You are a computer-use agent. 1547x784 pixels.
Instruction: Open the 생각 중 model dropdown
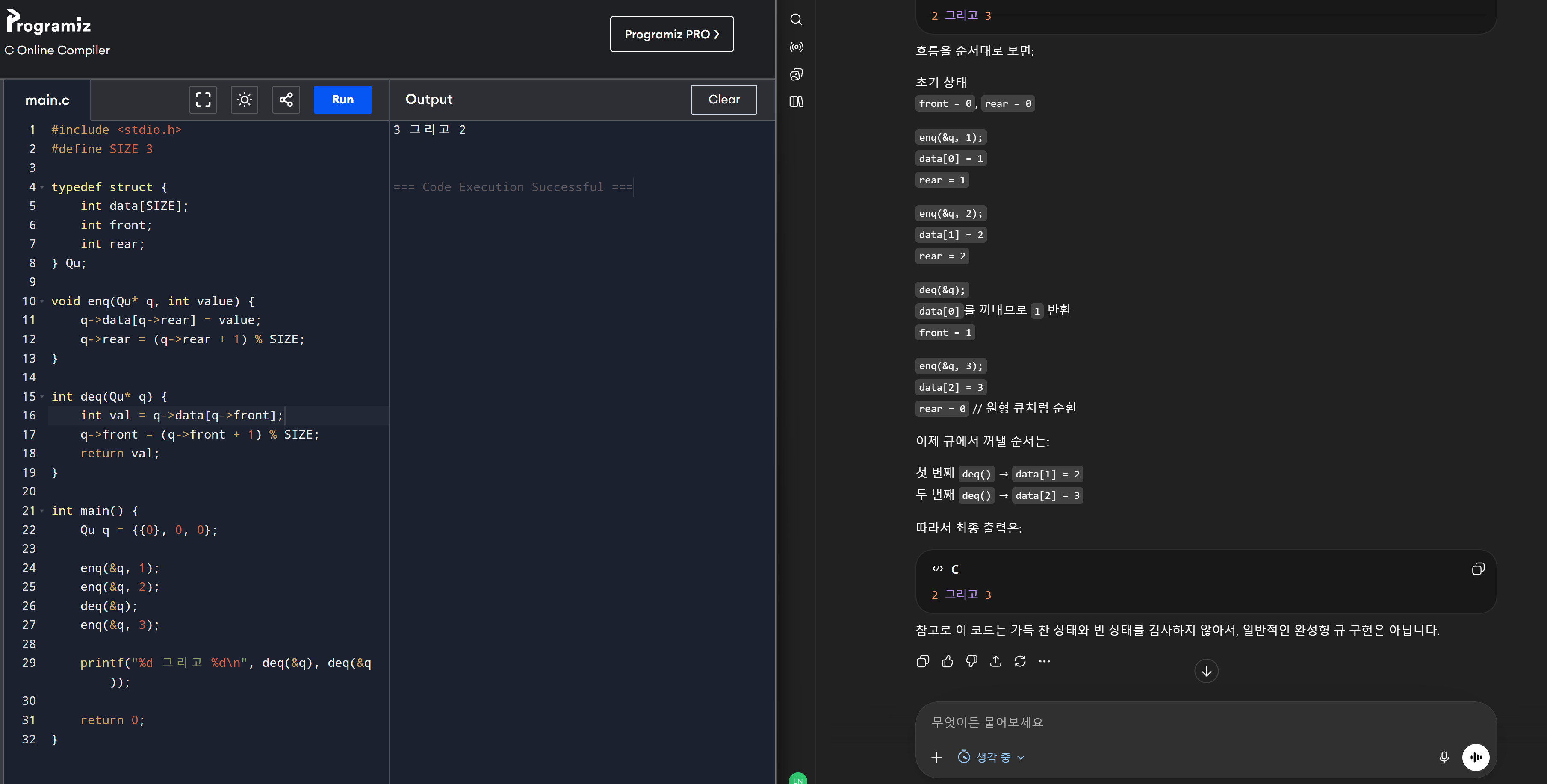click(x=992, y=757)
